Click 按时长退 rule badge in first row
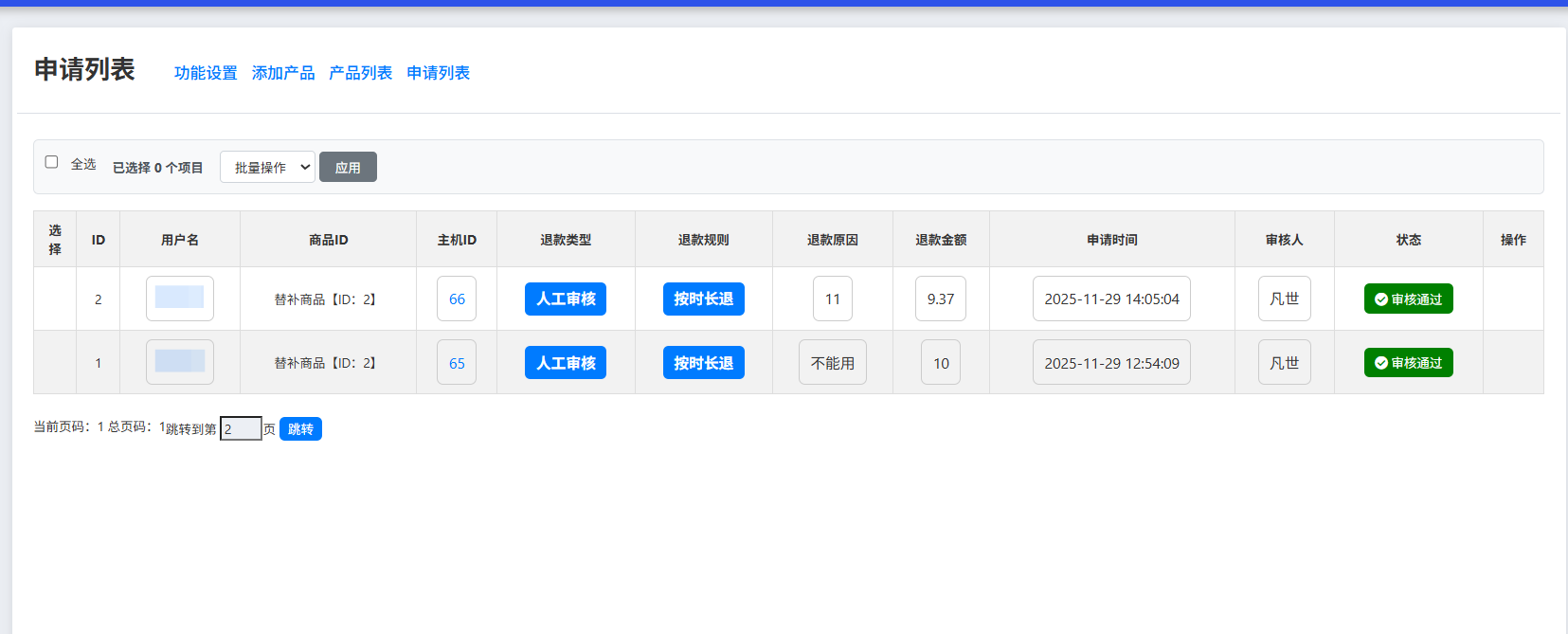The width and height of the screenshot is (1568, 634). (x=703, y=299)
